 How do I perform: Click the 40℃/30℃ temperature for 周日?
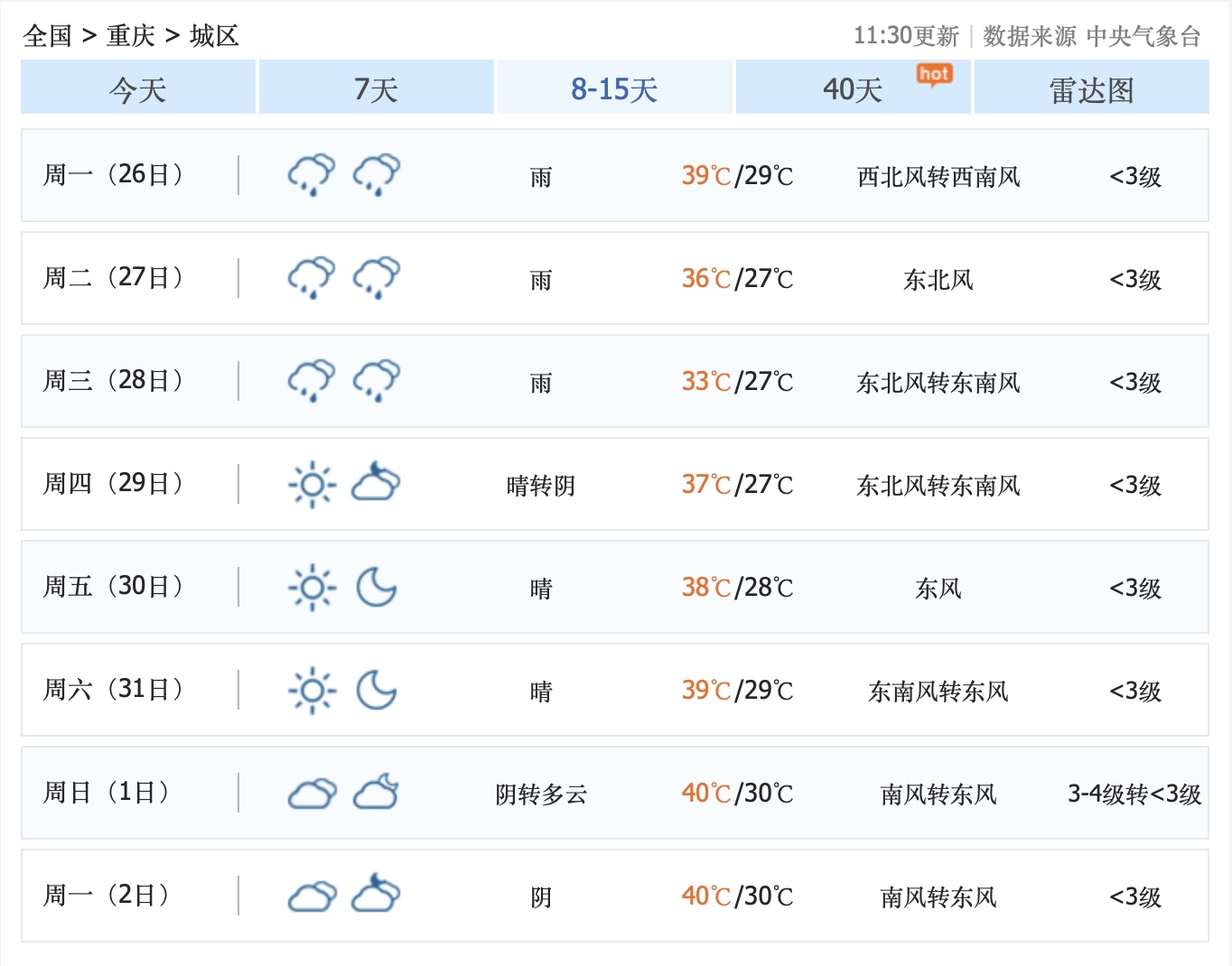[x=737, y=794]
